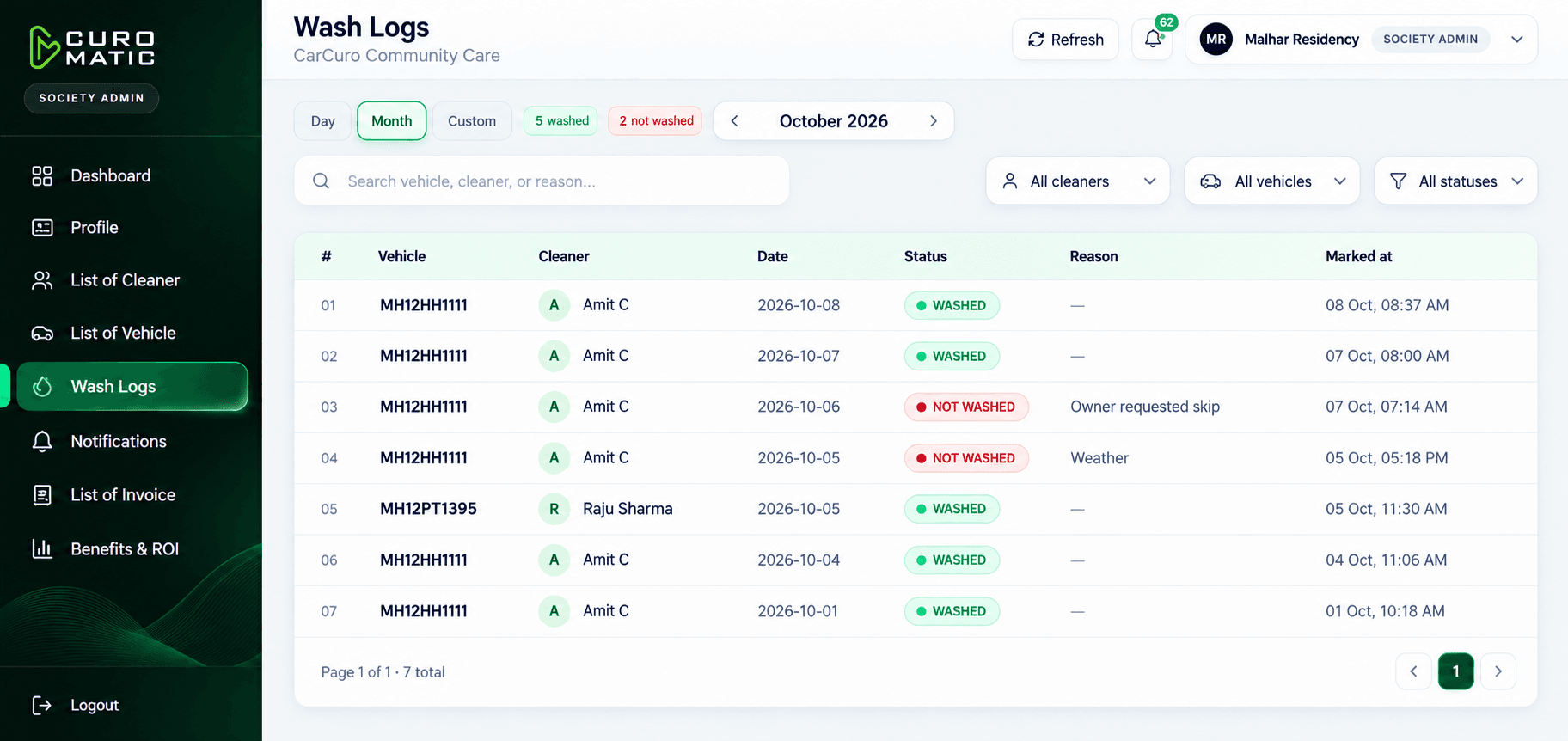Image resolution: width=1568 pixels, height=741 pixels.
Task: Click the search magnifier icon
Action: 321,181
